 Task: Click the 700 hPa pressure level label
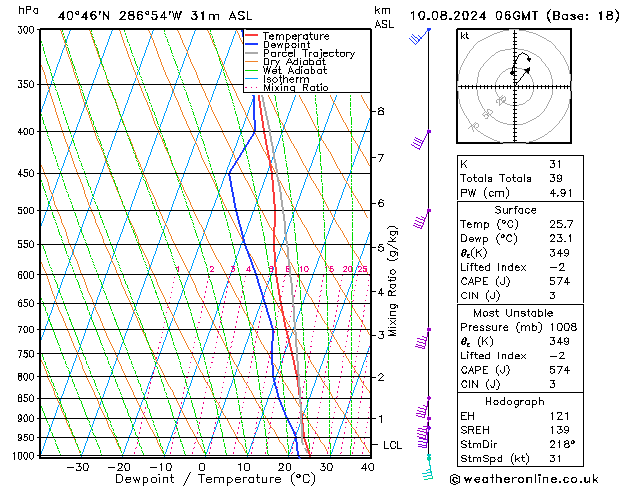pyautogui.click(x=26, y=330)
